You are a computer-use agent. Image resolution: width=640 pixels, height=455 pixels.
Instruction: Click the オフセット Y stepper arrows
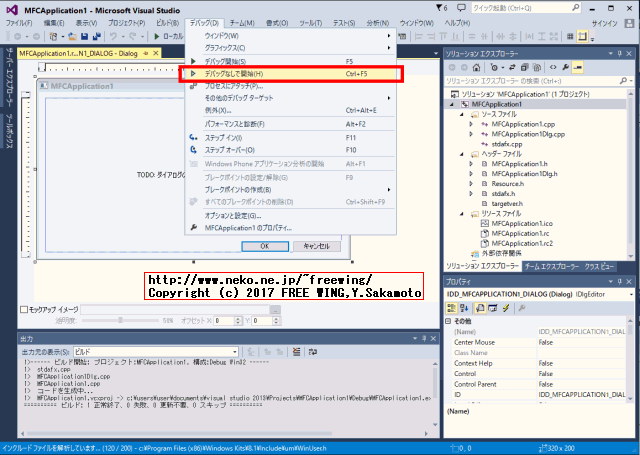pyautogui.click(x=276, y=321)
